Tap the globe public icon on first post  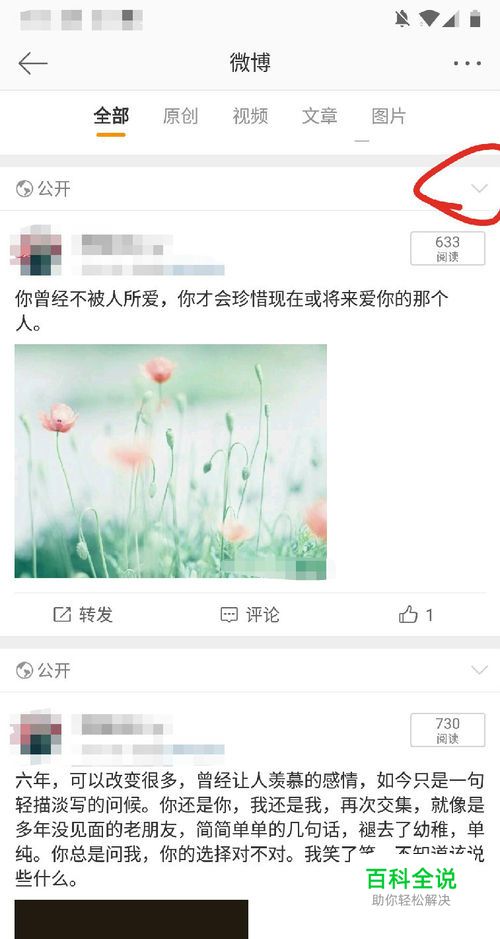(25, 189)
